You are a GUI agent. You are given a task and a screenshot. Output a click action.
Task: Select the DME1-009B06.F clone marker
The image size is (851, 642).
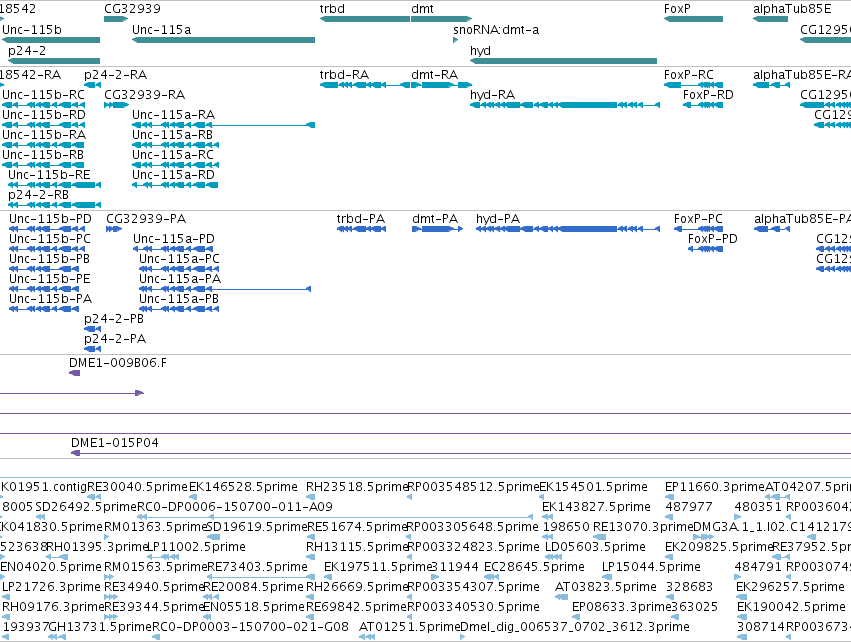tap(75, 373)
